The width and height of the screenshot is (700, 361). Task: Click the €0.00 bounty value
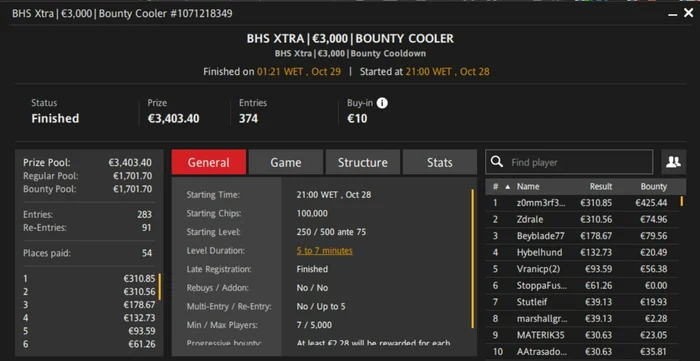[656, 286]
